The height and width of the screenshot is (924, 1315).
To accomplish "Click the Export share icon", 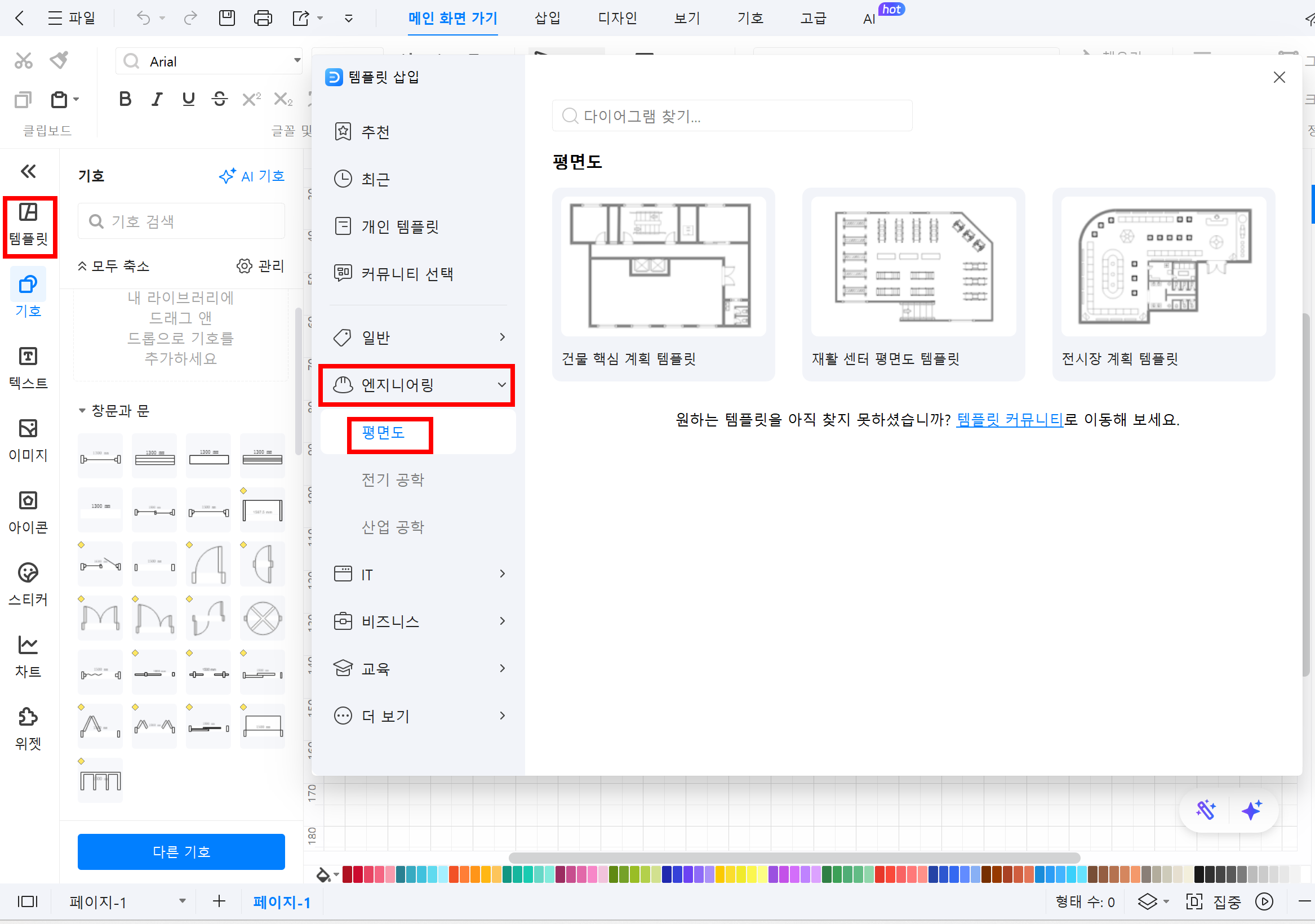I will pyautogui.click(x=301, y=19).
